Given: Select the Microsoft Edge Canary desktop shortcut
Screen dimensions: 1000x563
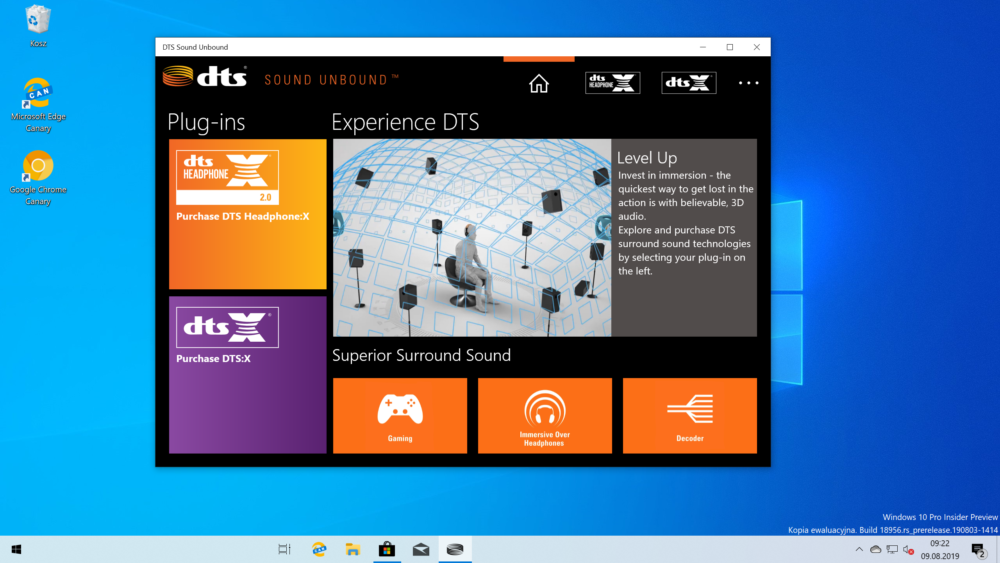Looking at the screenshot, I should coord(38,105).
